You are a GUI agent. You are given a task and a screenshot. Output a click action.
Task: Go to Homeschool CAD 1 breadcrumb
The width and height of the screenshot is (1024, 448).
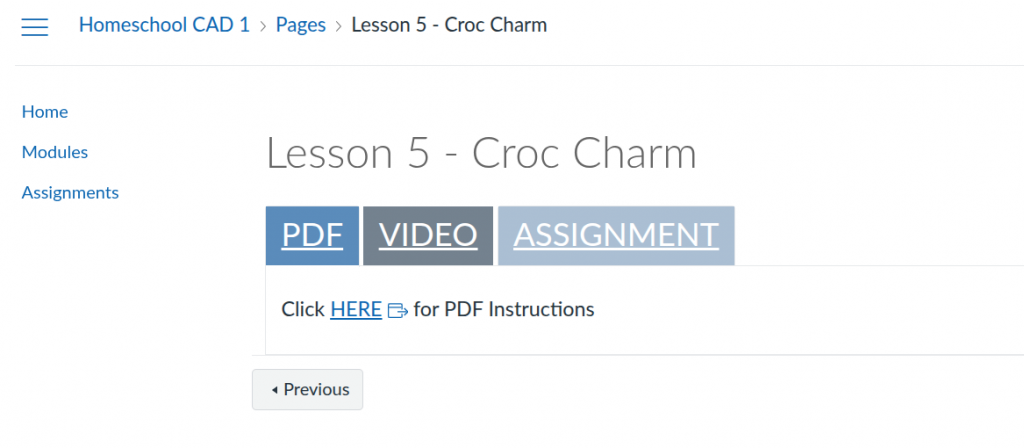click(164, 25)
